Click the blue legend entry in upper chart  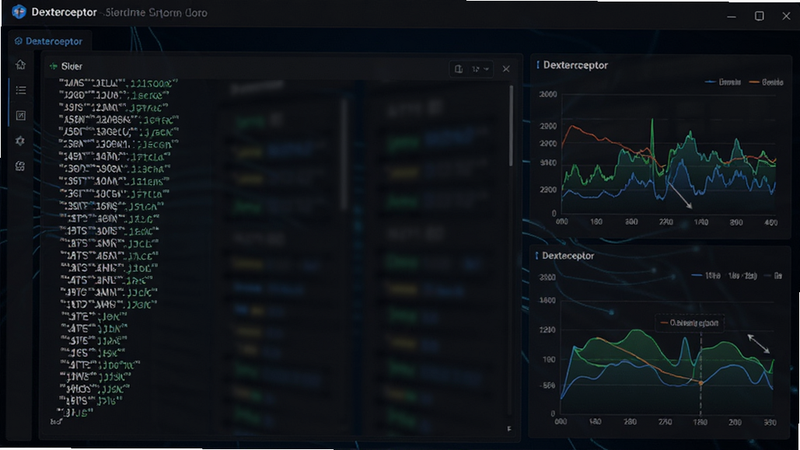click(x=722, y=82)
